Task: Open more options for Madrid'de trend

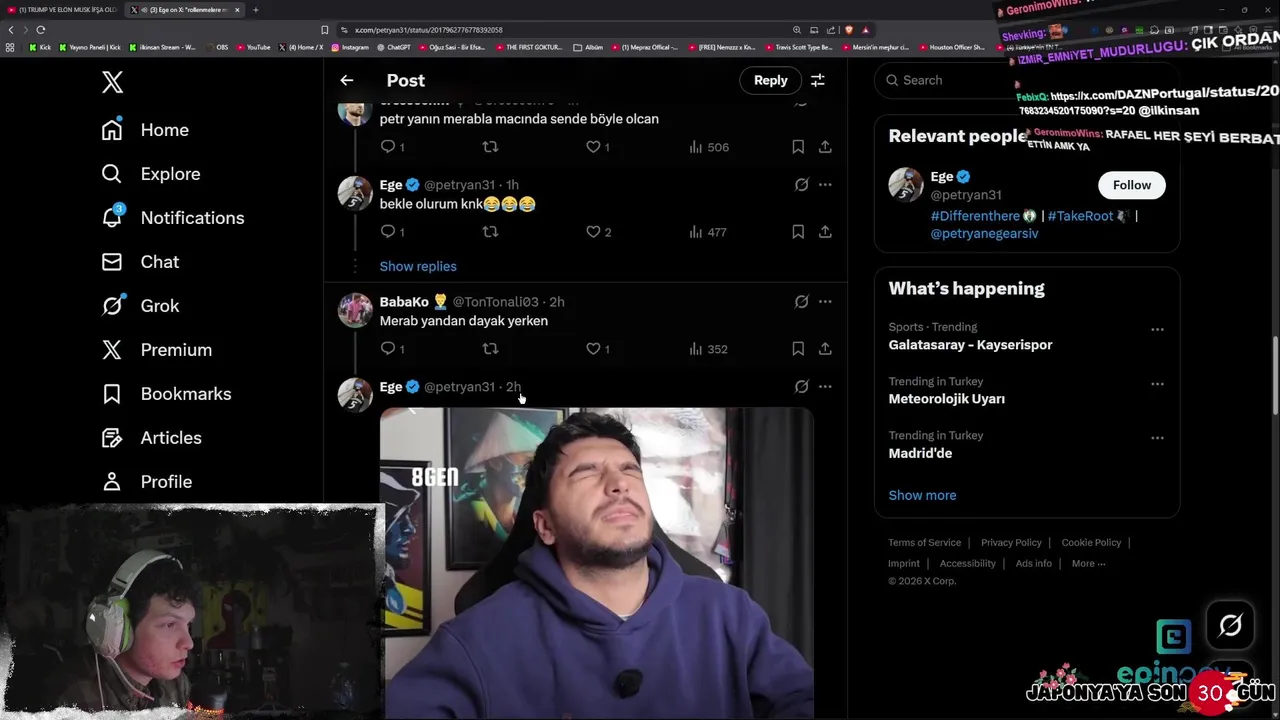Action: [1157, 437]
